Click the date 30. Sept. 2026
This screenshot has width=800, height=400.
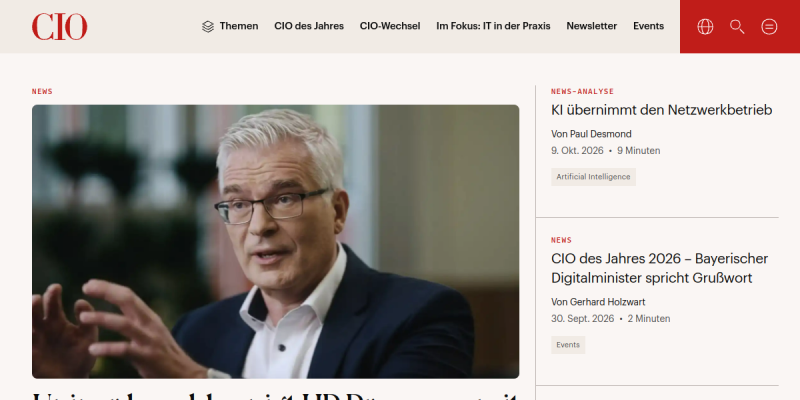click(x=583, y=319)
